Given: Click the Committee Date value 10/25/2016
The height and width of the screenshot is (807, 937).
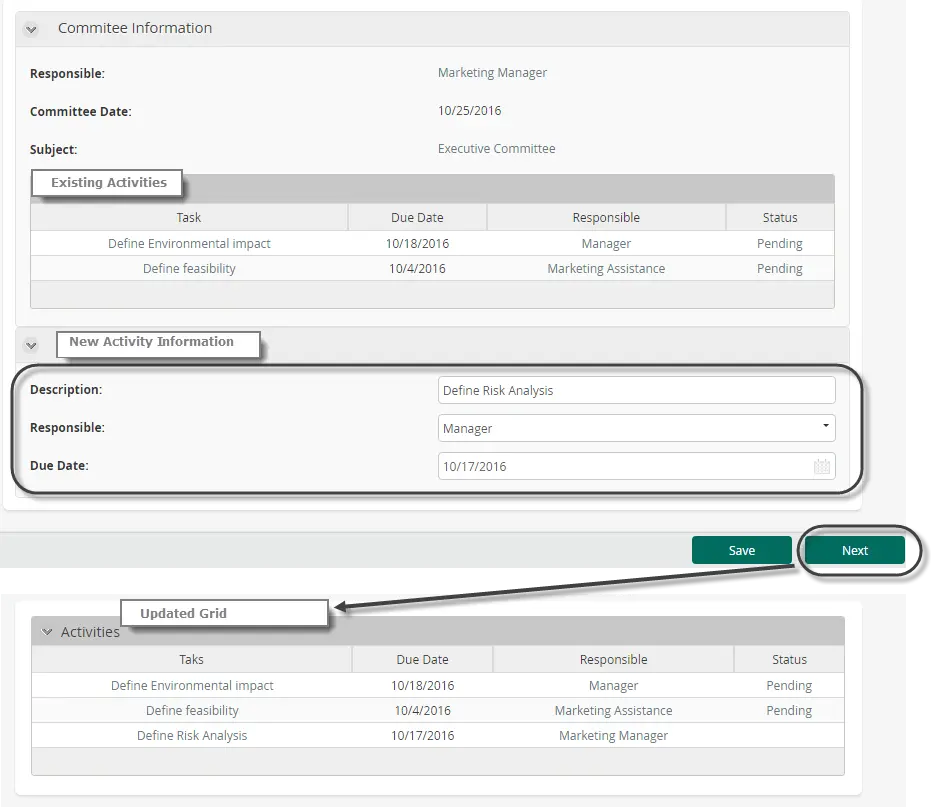Looking at the screenshot, I should point(470,111).
